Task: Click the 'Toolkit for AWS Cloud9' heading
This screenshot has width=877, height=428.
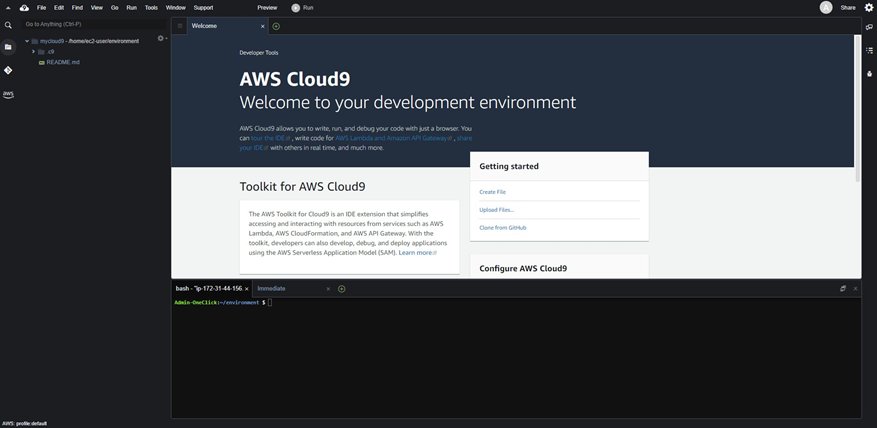Action: [x=303, y=186]
